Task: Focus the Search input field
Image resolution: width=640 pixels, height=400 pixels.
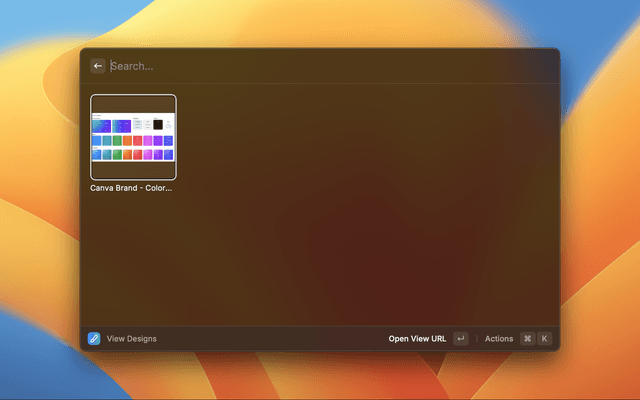Action: 300,66
